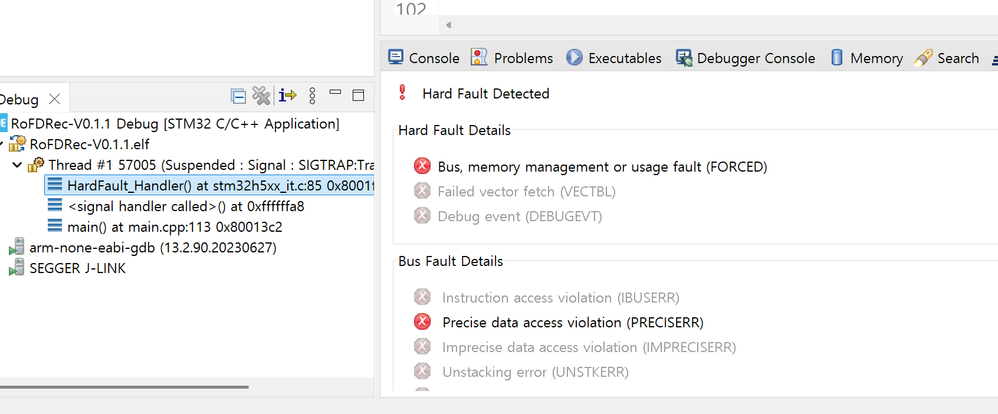The width and height of the screenshot is (998, 414).
Task: Click Remove All Terminated Launches icon
Action: (x=261, y=96)
